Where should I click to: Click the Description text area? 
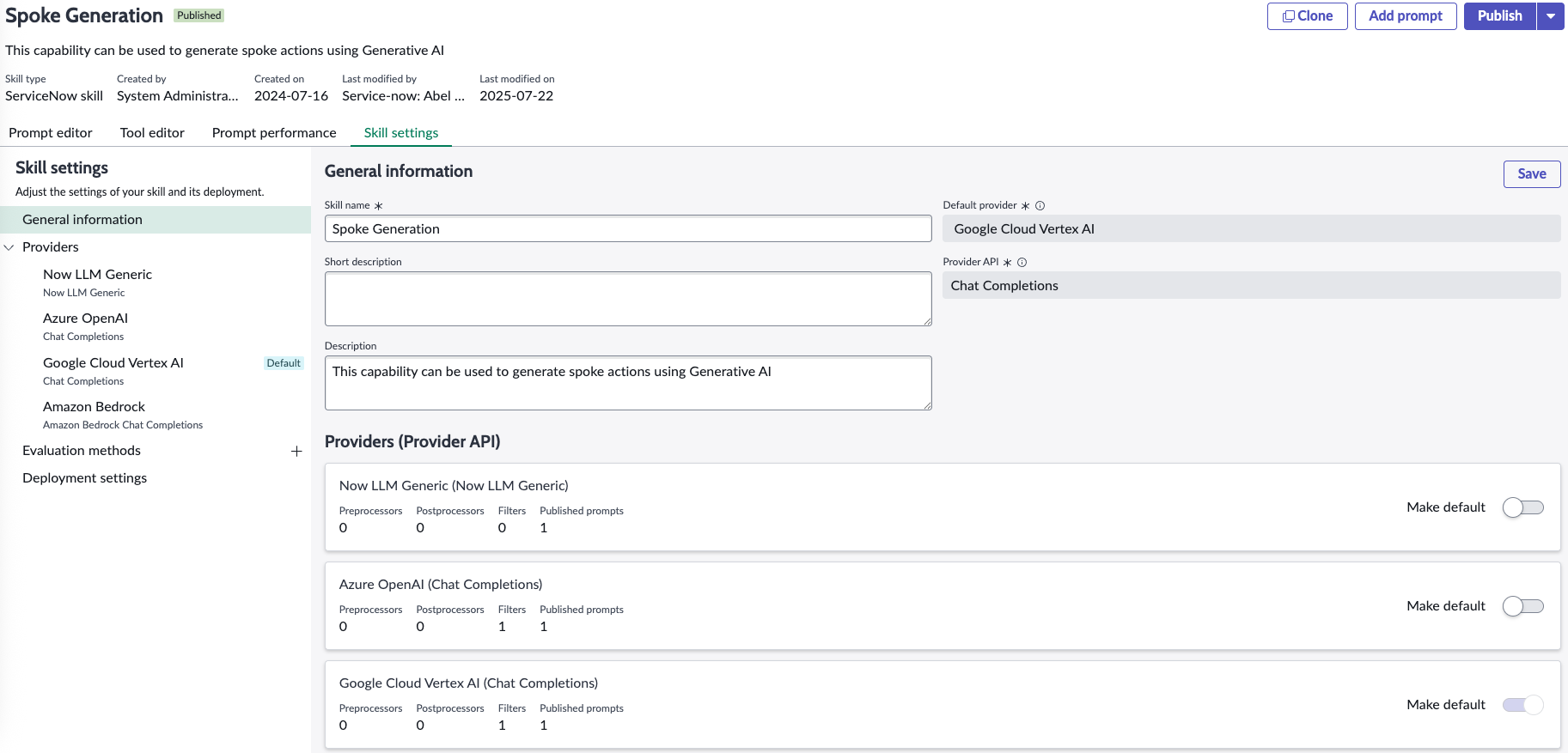coord(628,383)
